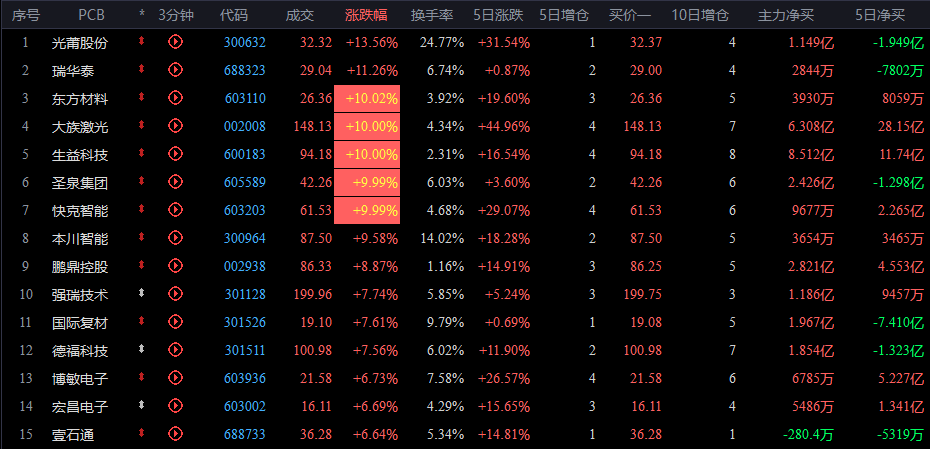Select stock name 快克智能
930x449 pixels.
click(80, 211)
